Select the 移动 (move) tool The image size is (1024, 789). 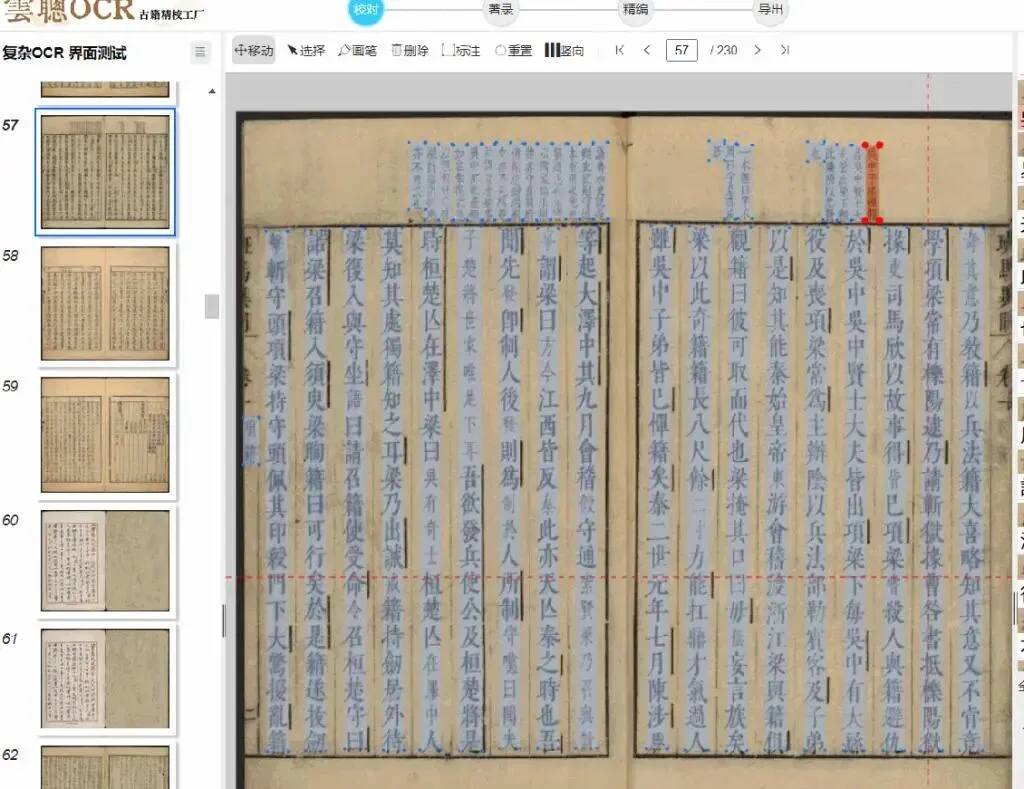point(253,50)
